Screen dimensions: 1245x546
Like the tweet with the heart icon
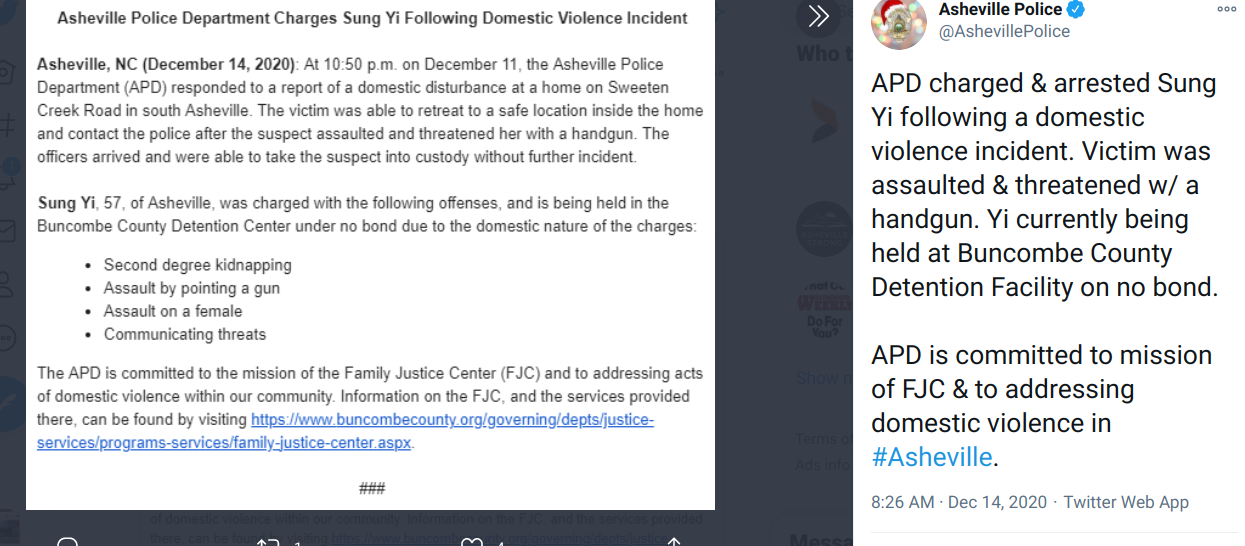[x=471, y=542]
